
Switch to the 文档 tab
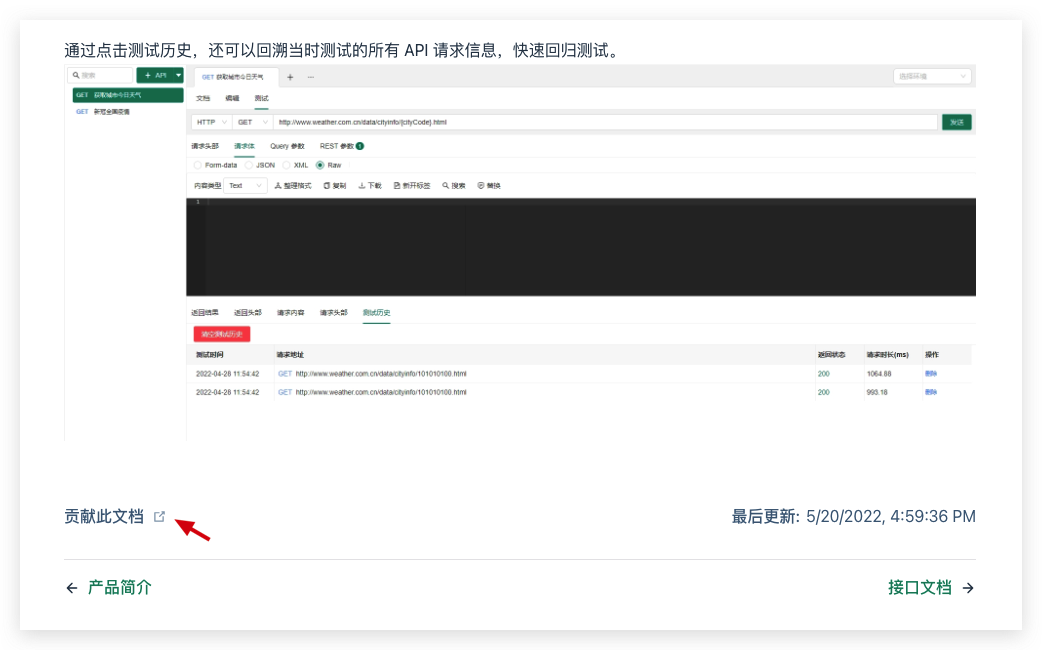203,98
